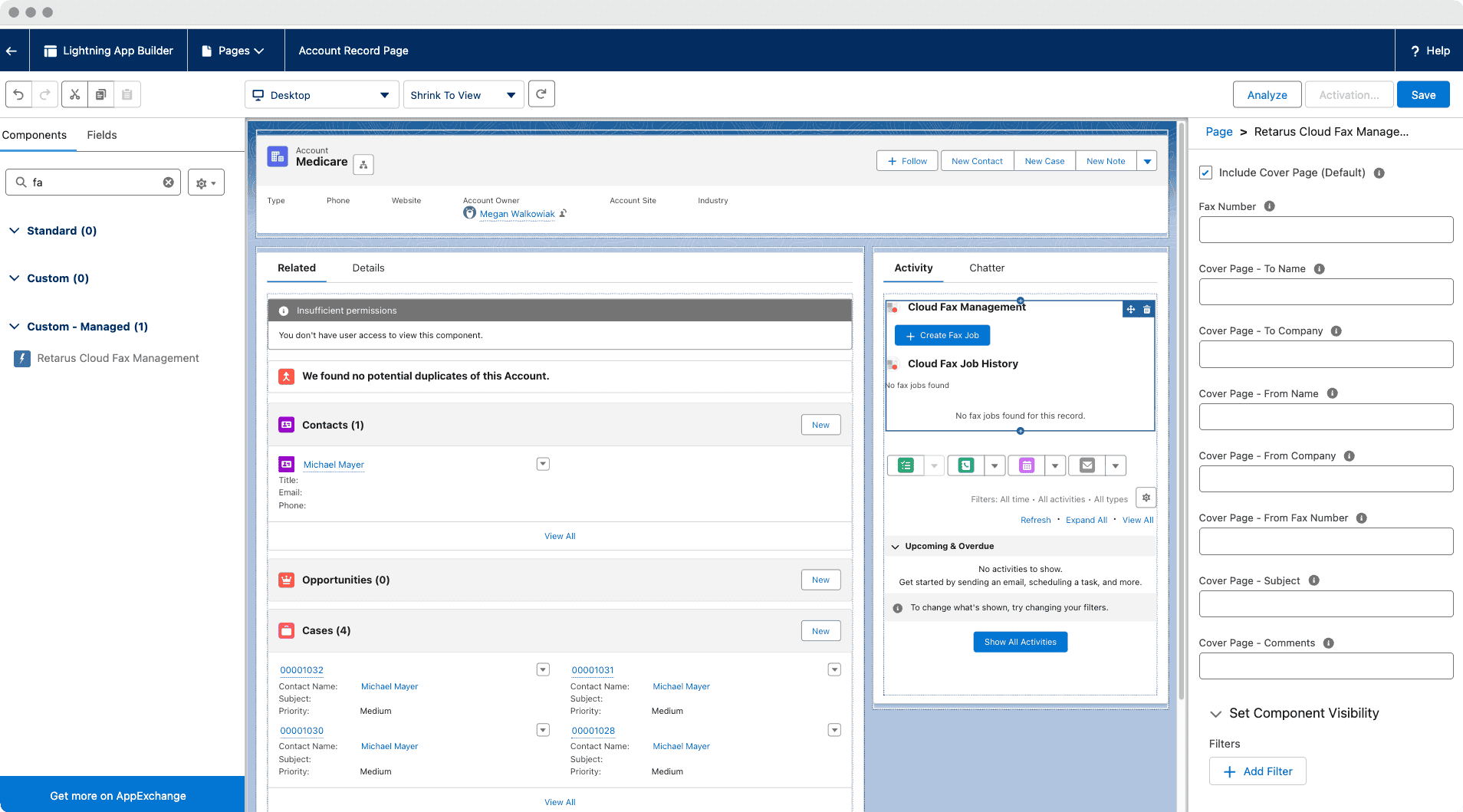The width and height of the screenshot is (1463, 812).
Task: Paste the component from clipboard
Action: point(127,94)
